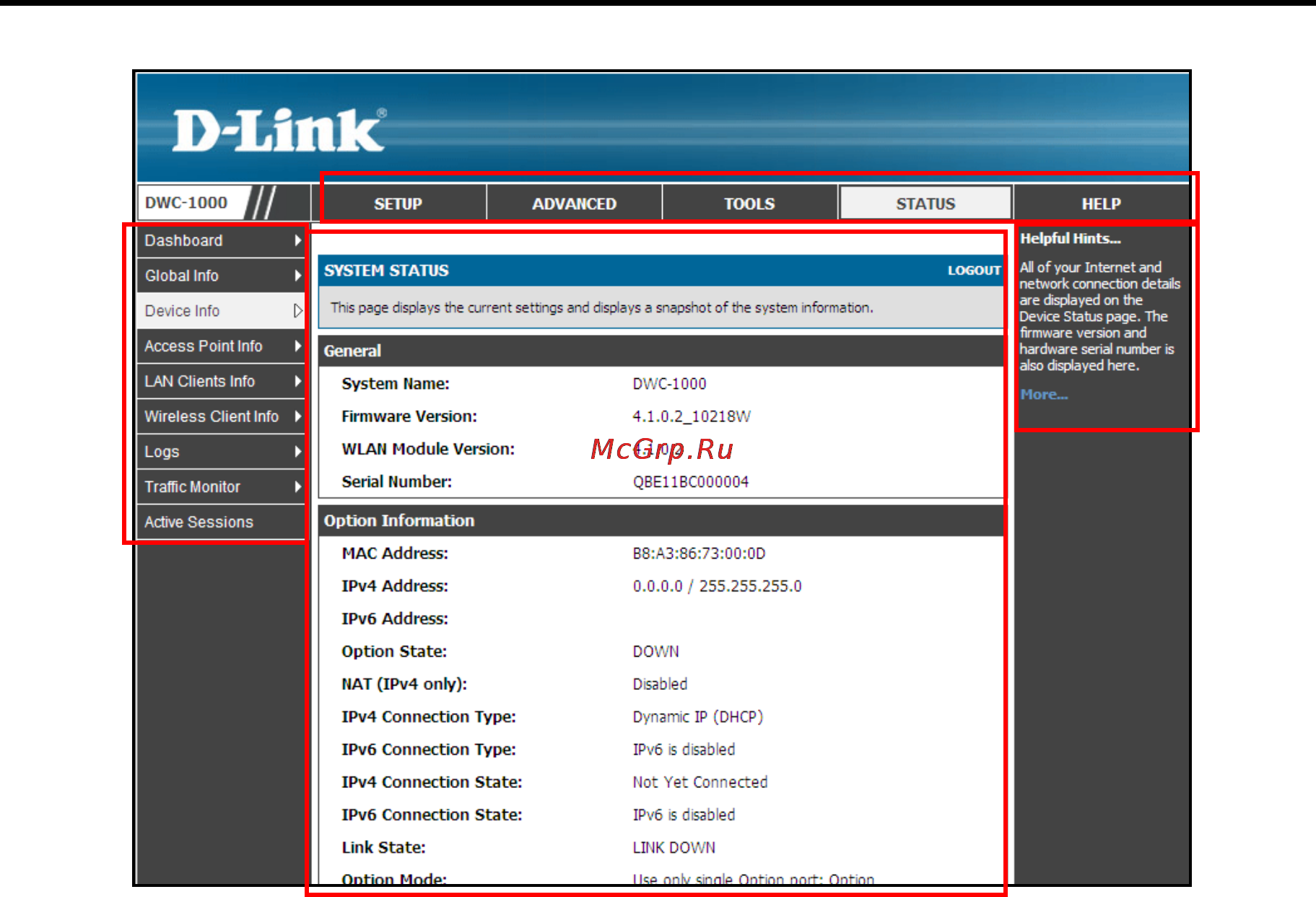Expand the Dashboard submenu arrow

(297, 240)
